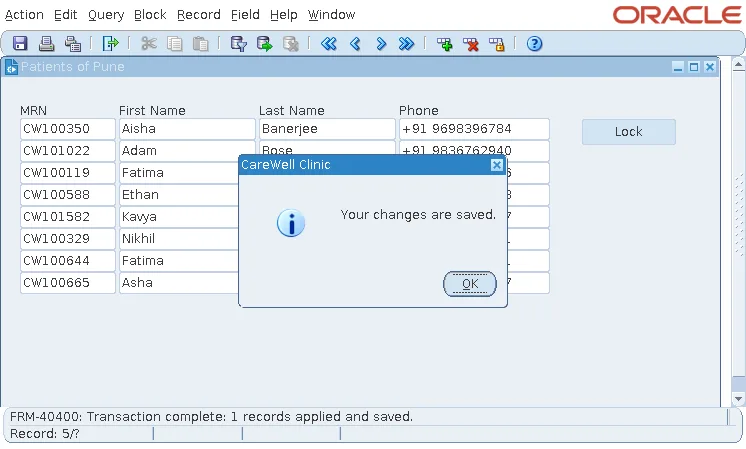This screenshot has height=449, width=746.
Task: Click the 'Your changes are saved.' message
Action: pyautogui.click(x=418, y=215)
